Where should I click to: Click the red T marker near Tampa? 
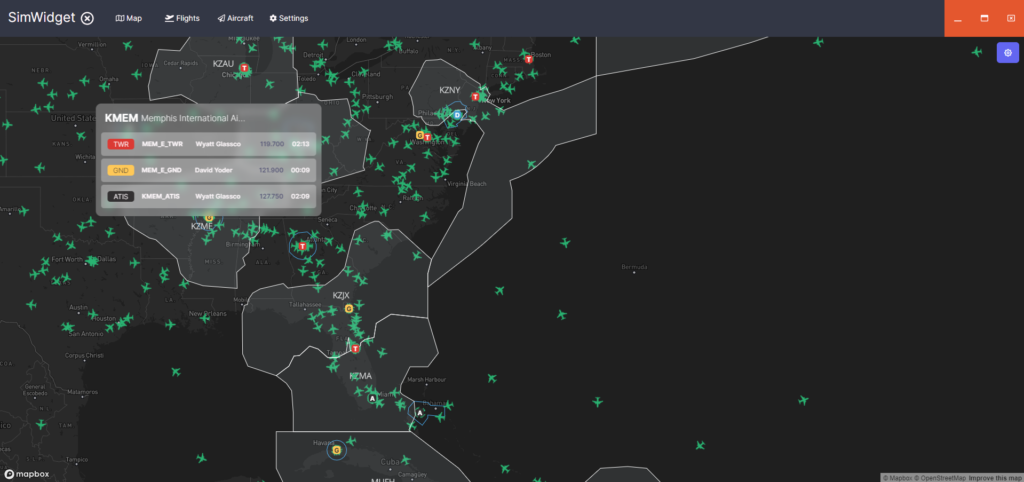click(355, 349)
